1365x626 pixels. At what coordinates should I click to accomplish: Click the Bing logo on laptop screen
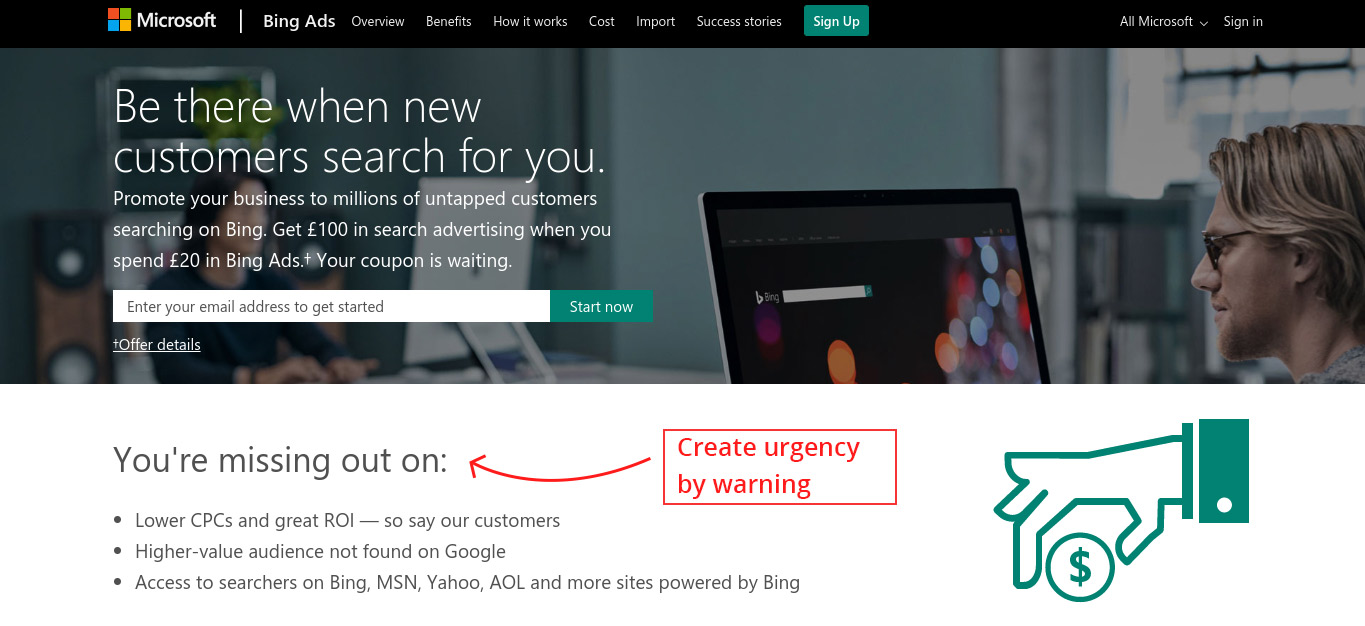(767, 297)
